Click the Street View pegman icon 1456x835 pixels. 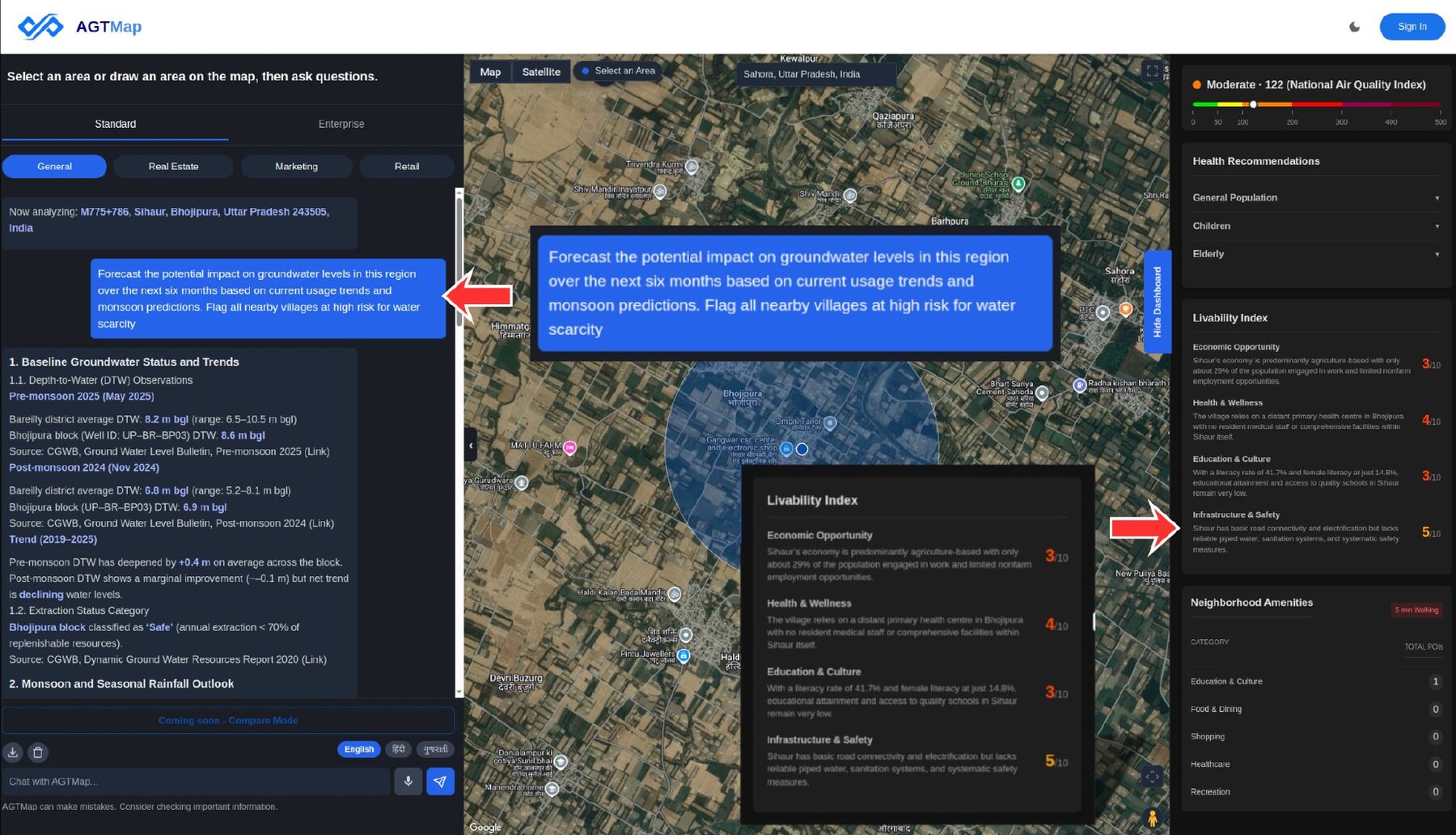(x=1153, y=818)
